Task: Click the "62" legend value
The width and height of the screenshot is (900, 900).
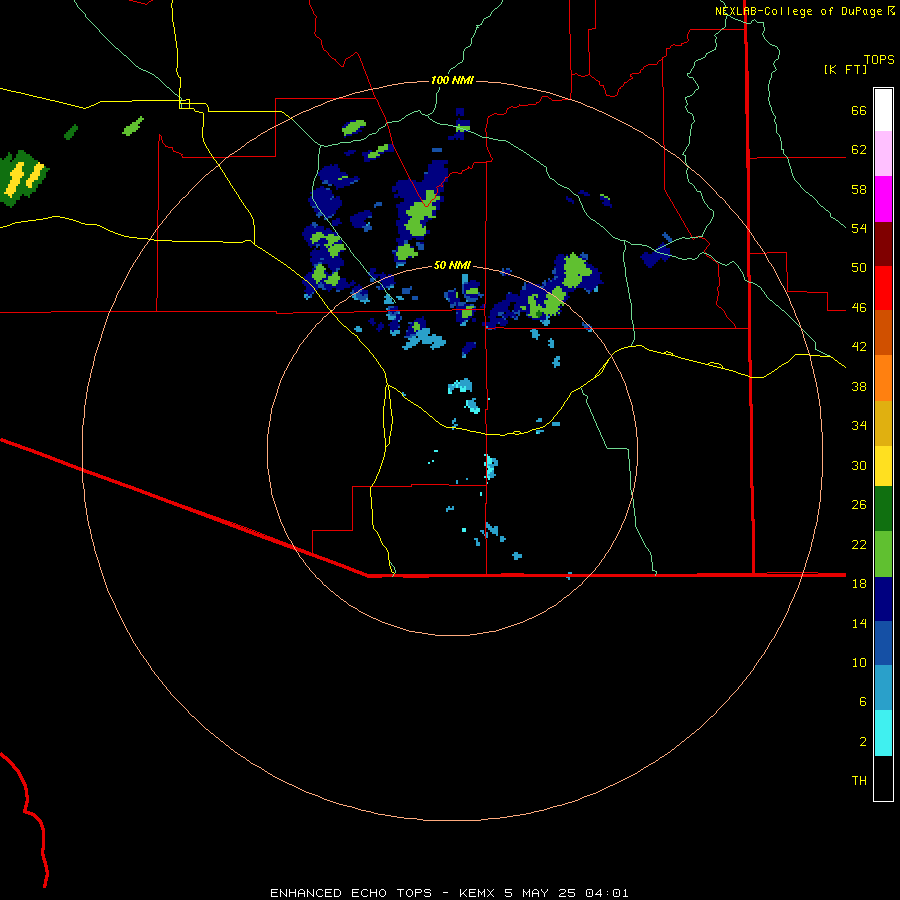Action: (x=859, y=150)
